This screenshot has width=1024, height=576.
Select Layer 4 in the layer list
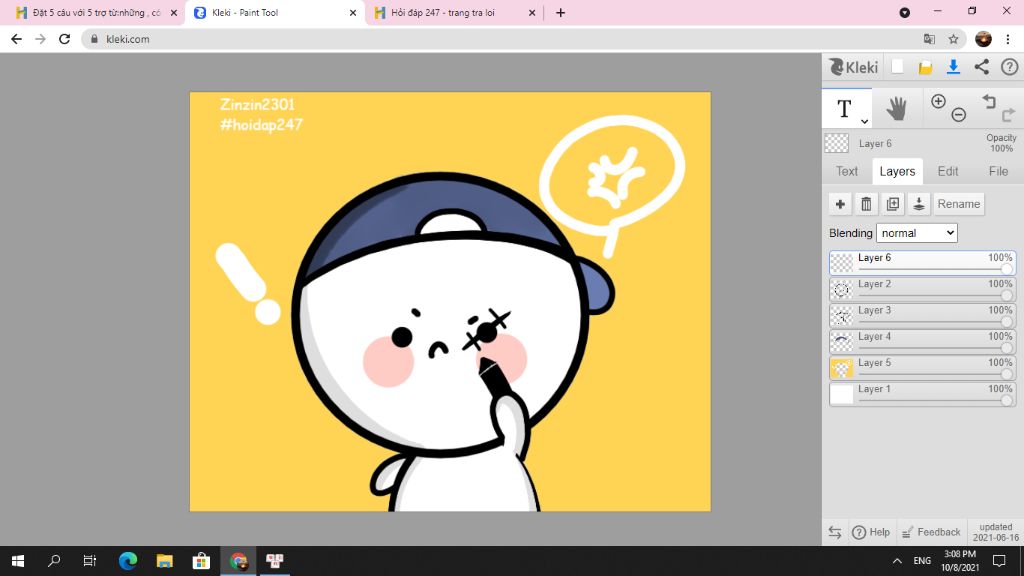tap(922, 341)
